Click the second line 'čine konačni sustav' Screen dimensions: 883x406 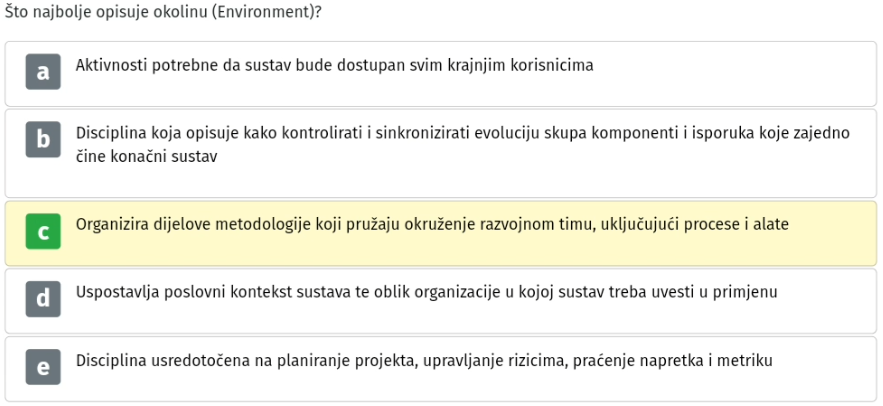click(x=146, y=157)
